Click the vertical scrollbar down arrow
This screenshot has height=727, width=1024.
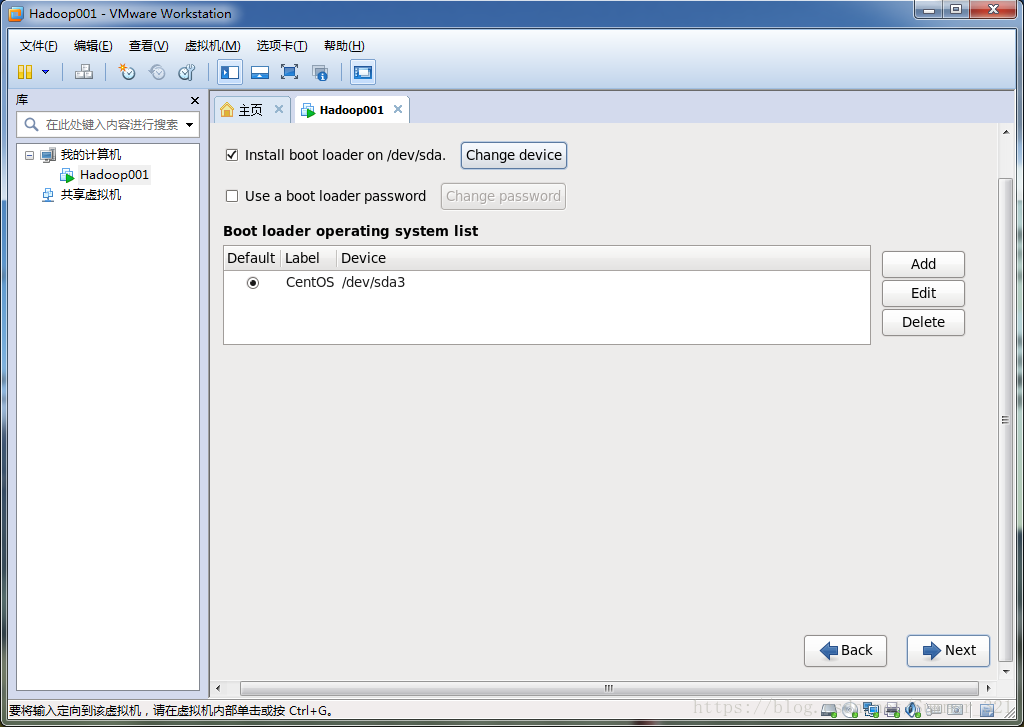1006,671
